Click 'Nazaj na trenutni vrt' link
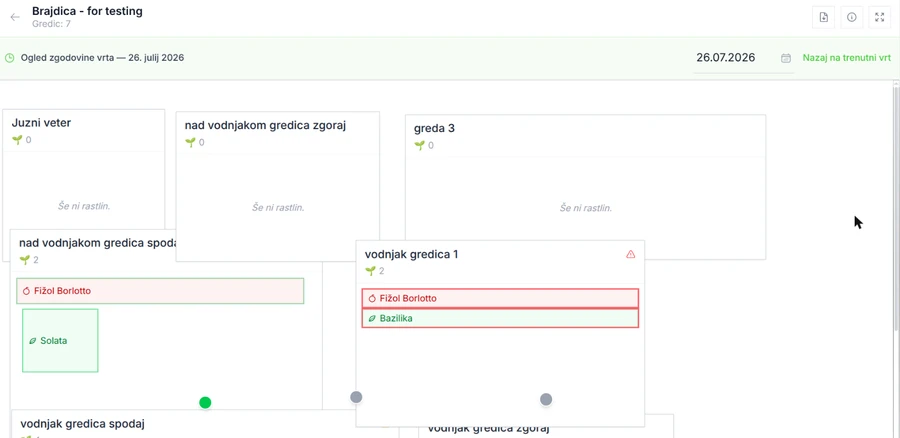 [x=847, y=58]
